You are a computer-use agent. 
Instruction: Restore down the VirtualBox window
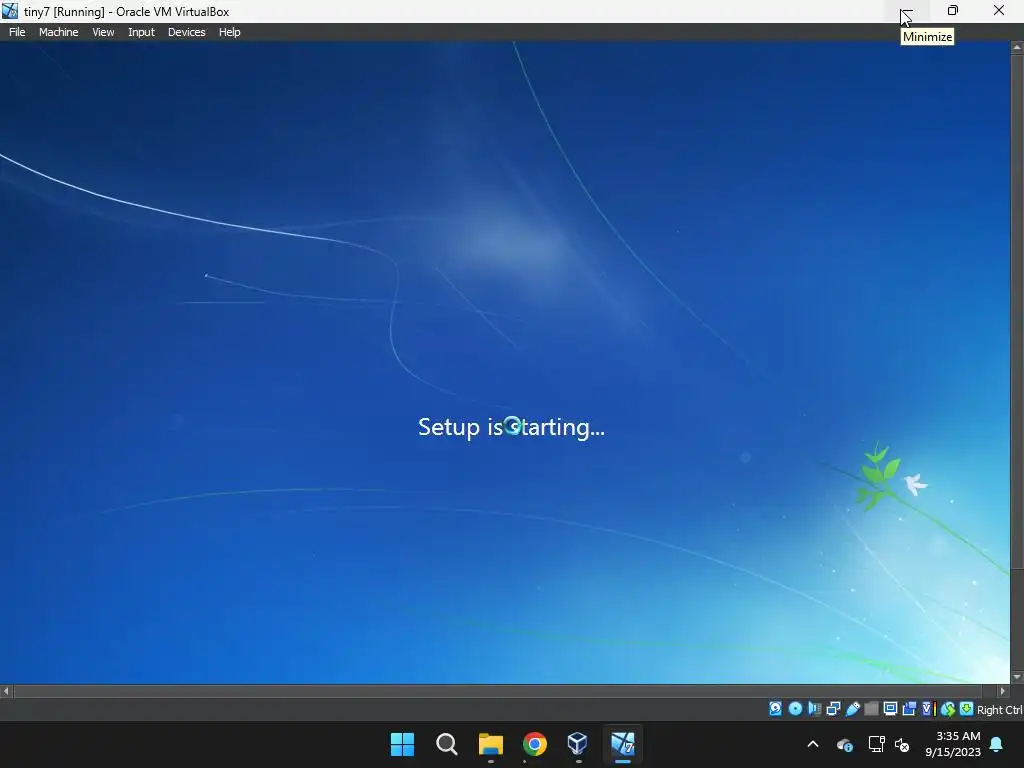pyautogui.click(x=953, y=10)
